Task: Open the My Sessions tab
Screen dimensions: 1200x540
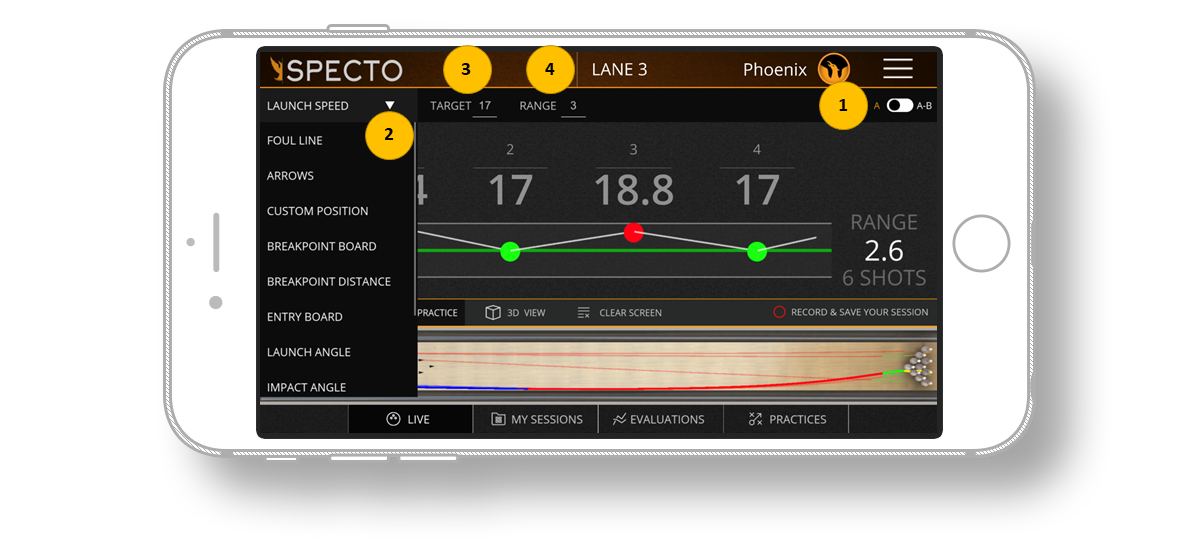Action: pyautogui.click(x=536, y=419)
